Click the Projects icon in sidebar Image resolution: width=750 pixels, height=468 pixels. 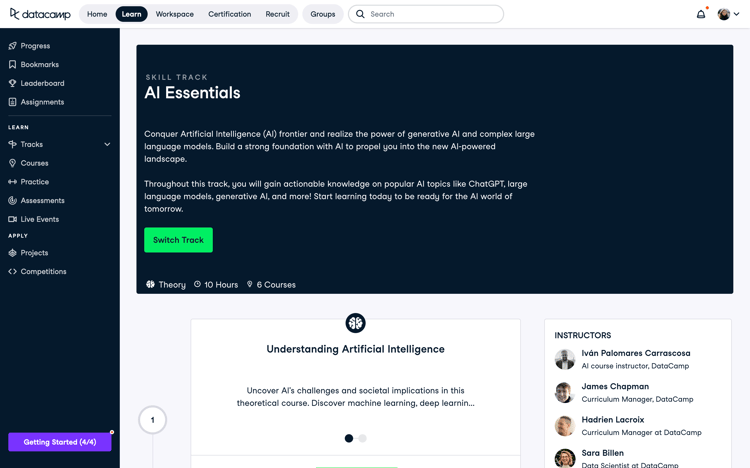tap(12, 253)
